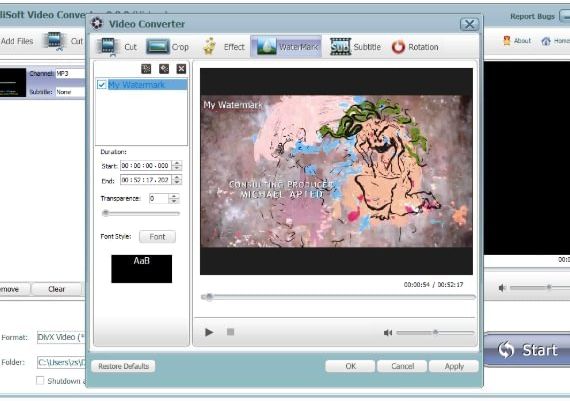Decrease Transparence with down arrow
This screenshot has height=401, width=570.
pos(174,201)
